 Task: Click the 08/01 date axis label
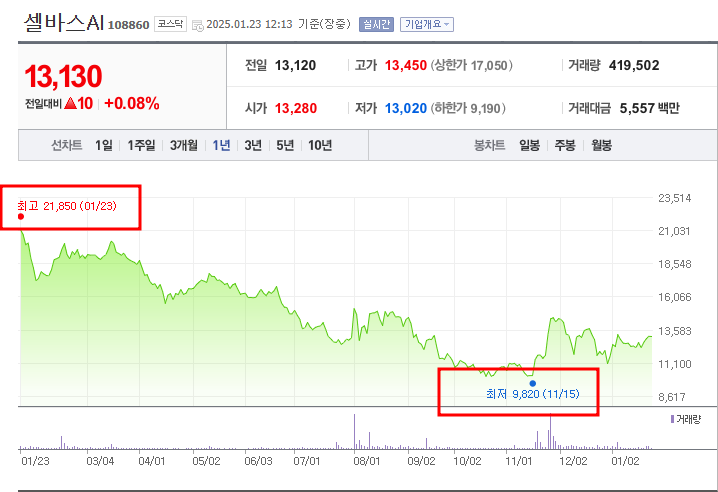(366, 461)
